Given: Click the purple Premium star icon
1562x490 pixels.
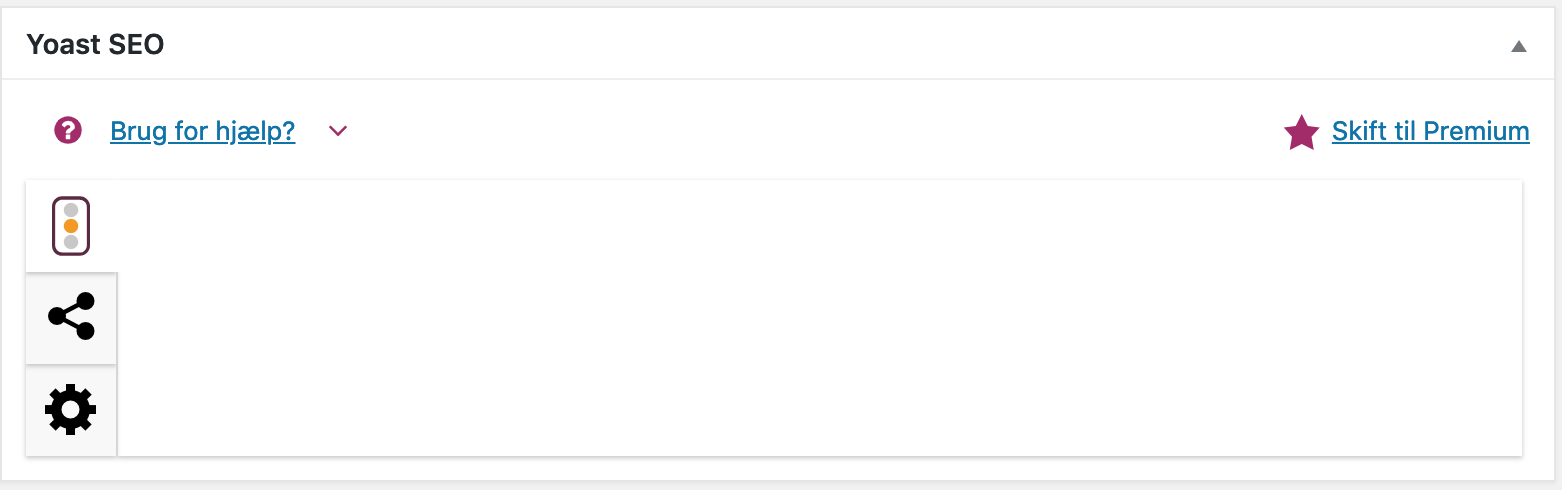Looking at the screenshot, I should (1301, 132).
